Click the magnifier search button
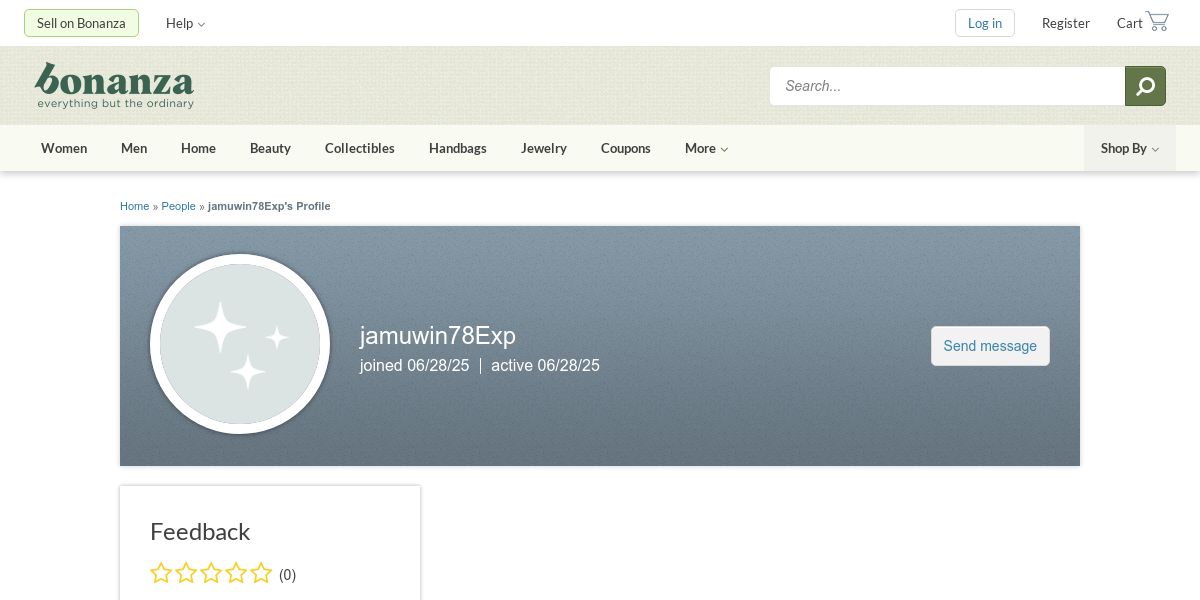The height and width of the screenshot is (600, 1200). [x=1145, y=86]
